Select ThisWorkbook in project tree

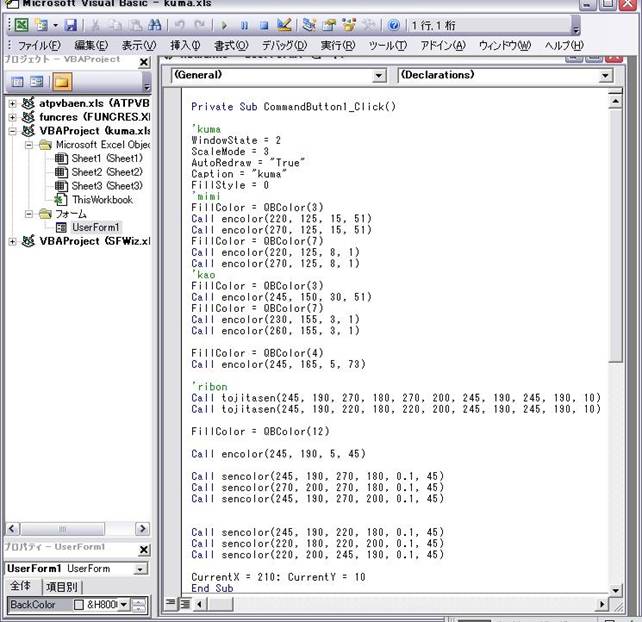[102, 200]
